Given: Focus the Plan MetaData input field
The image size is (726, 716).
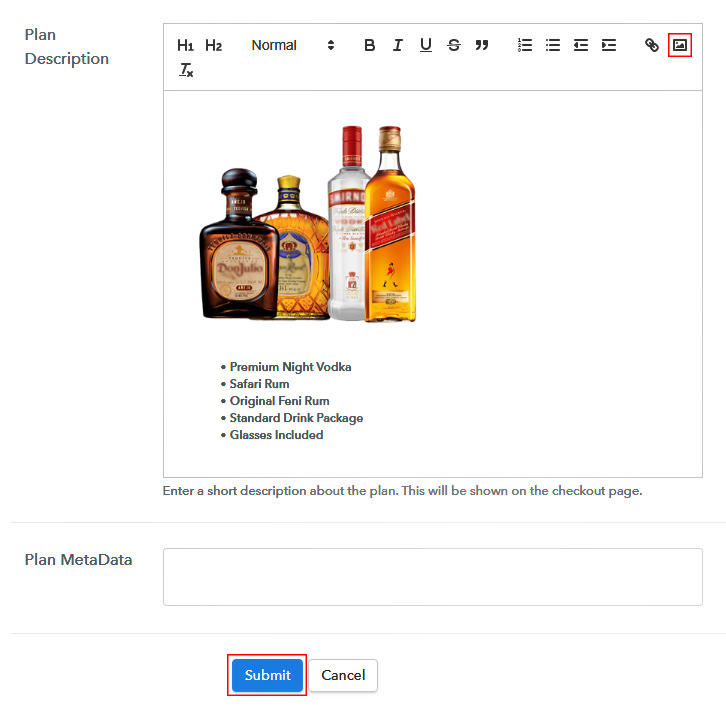Looking at the screenshot, I should (432, 577).
